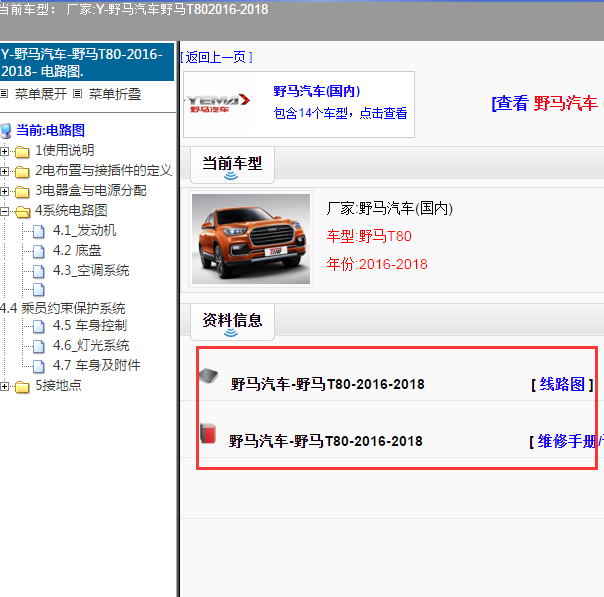Click the page icon for 4.3_空调系统
Screen dimensions: 604x597
[x=39, y=272]
